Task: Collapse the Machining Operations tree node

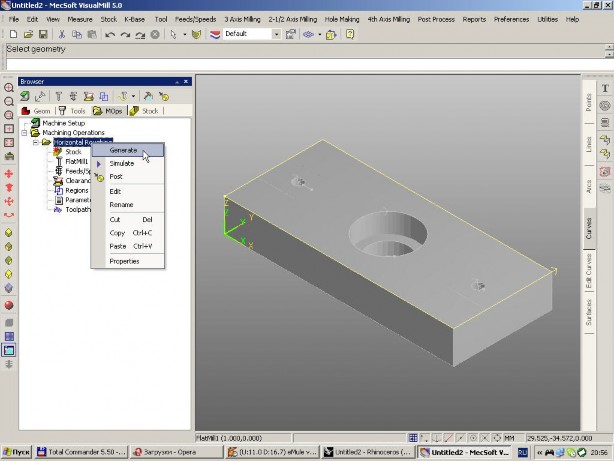Action: (x=25, y=133)
